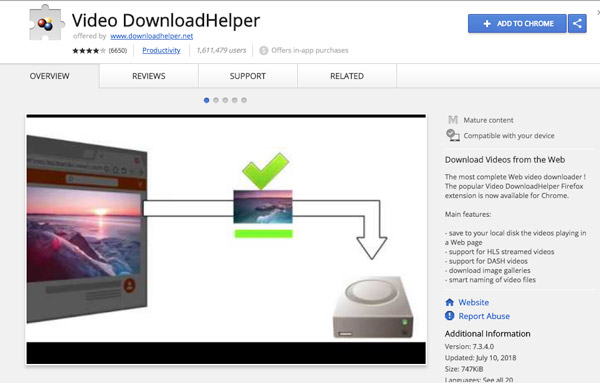This screenshot has width=600, height=383.
Task: Open the www.downloadhelper.net developer link
Action: click(x=152, y=36)
